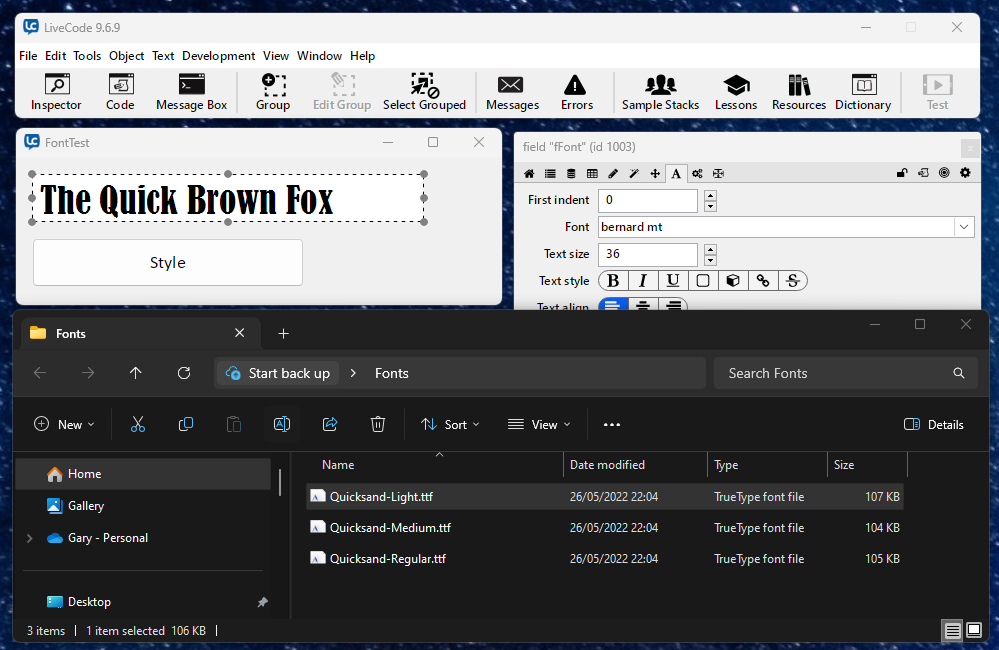
Task: Click the Cut scissors icon in Explorer
Action: pyautogui.click(x=138, y=424)
